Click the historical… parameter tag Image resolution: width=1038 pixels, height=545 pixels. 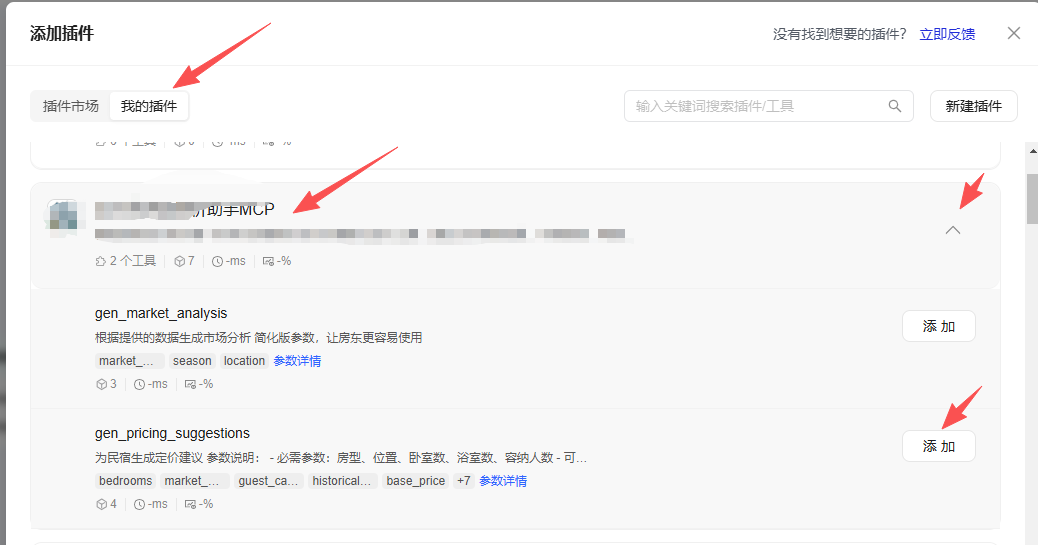coord(342,481)
